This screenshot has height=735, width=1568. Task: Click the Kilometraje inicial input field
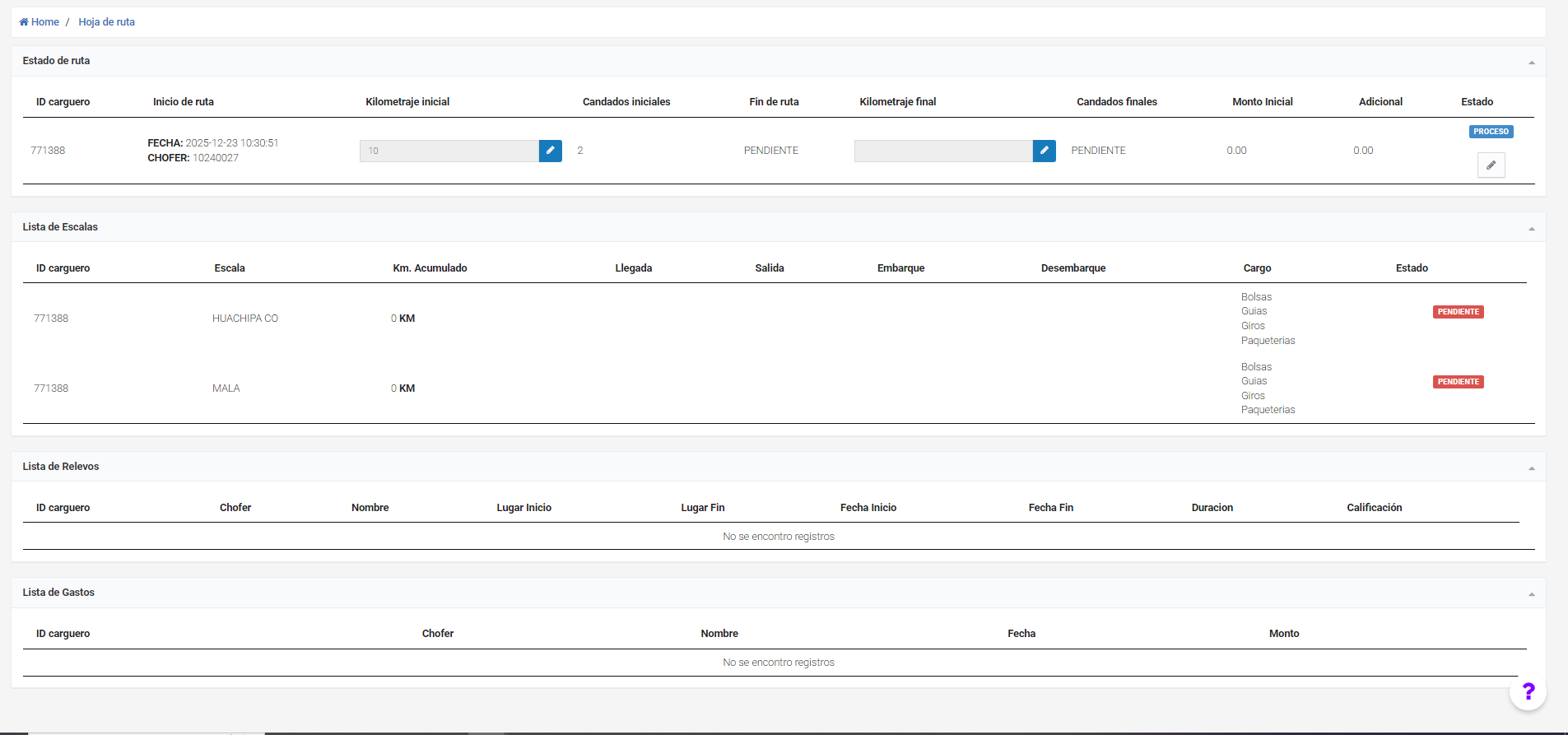449,151
